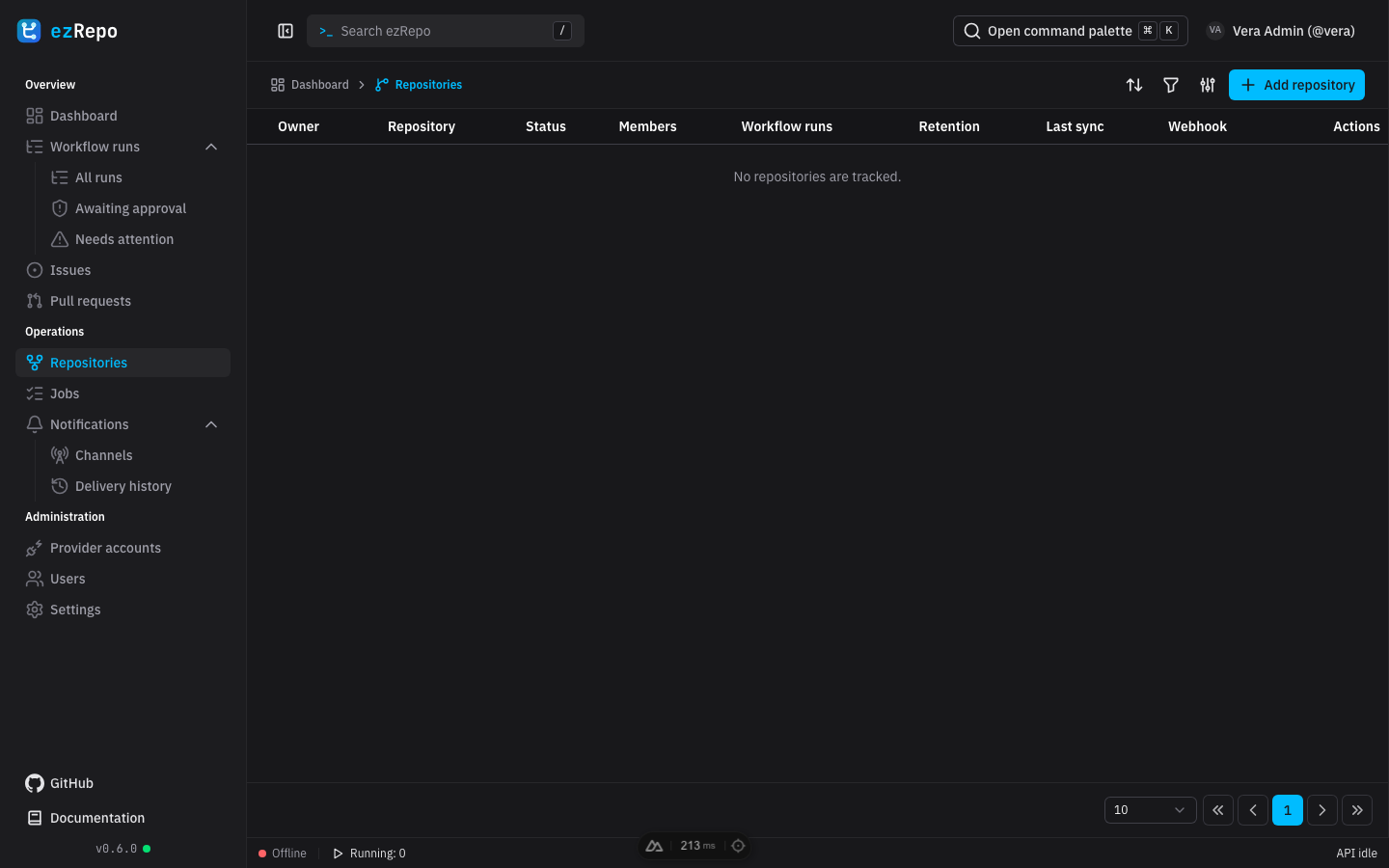The image size is (1389, 868).
Task: Open the page size dropdown
Action: [1150, 810]
